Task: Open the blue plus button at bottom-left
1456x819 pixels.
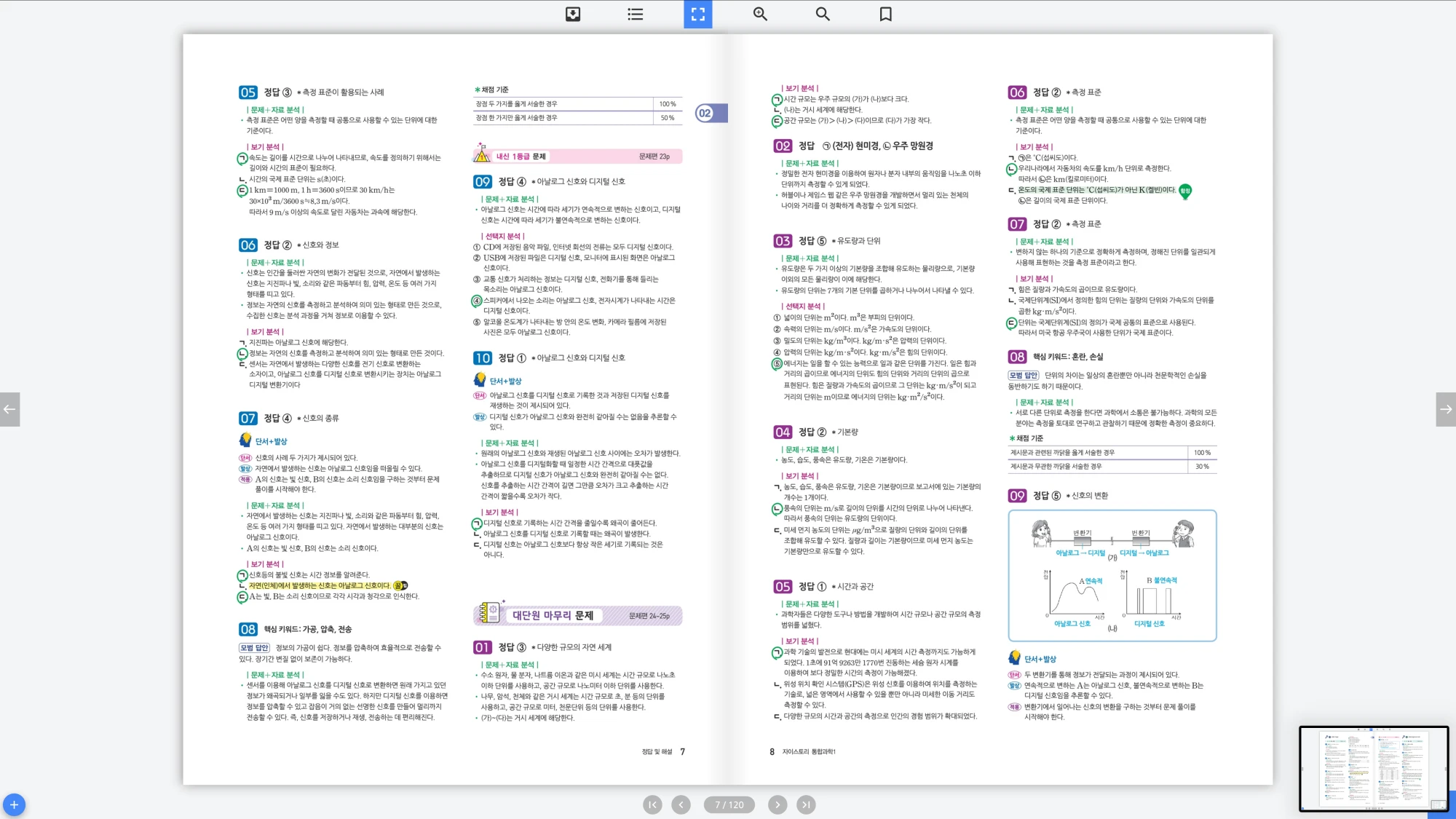Action: [x=14, y=804]
